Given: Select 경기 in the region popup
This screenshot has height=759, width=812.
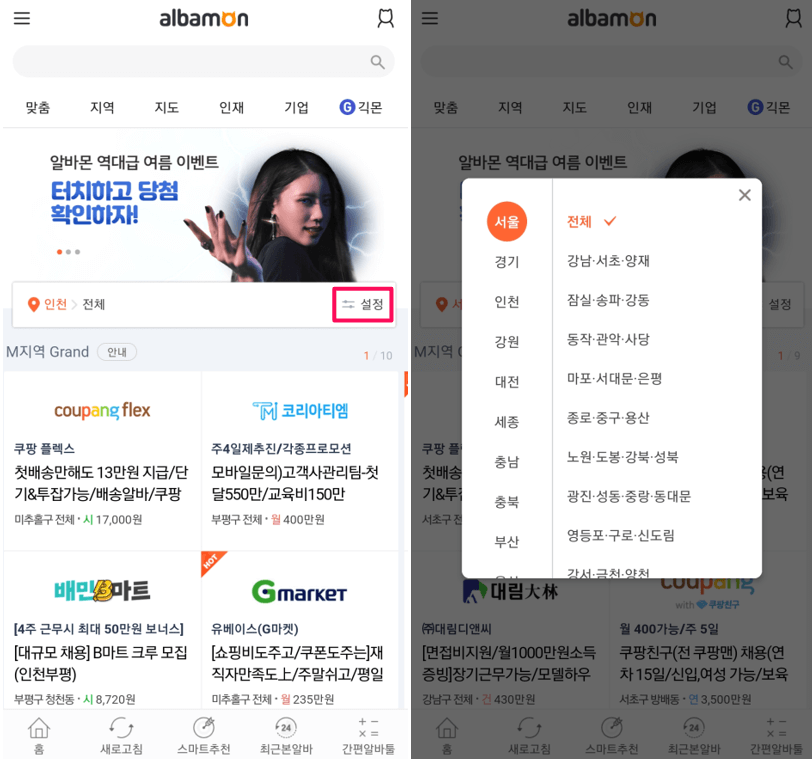Looking at the screenshot, I should [506, 261].
